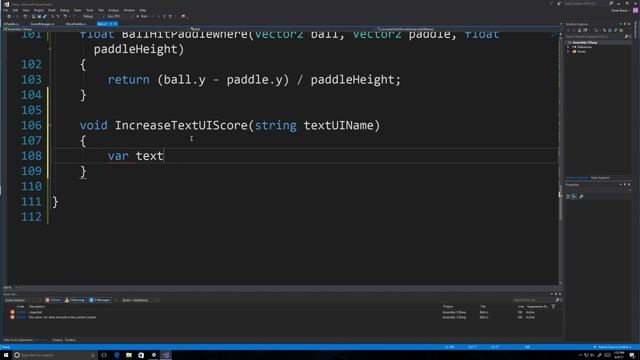The width and height of the screenshot is (640, 360).
Task: Select the Assembly-CSharp project node
Action: click(x=584, y=42)
